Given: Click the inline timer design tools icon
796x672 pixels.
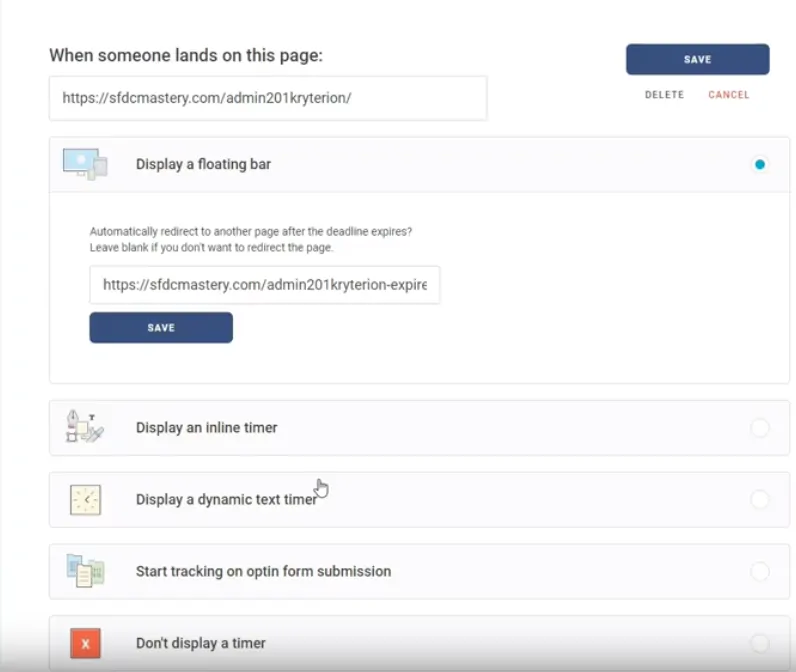Looking at the screenshot, I should click(x=85, y=427).
